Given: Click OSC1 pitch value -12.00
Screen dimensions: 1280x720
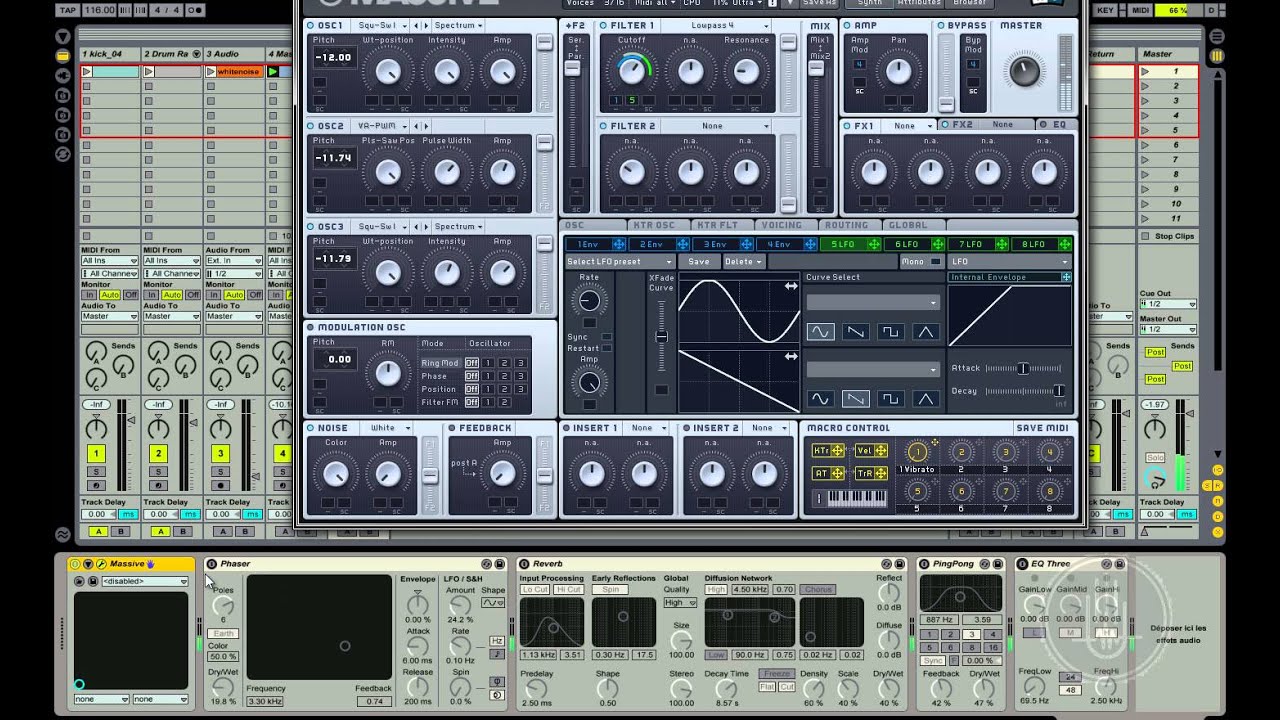Looking at the screenshot, I should click(x=333, y=58).
